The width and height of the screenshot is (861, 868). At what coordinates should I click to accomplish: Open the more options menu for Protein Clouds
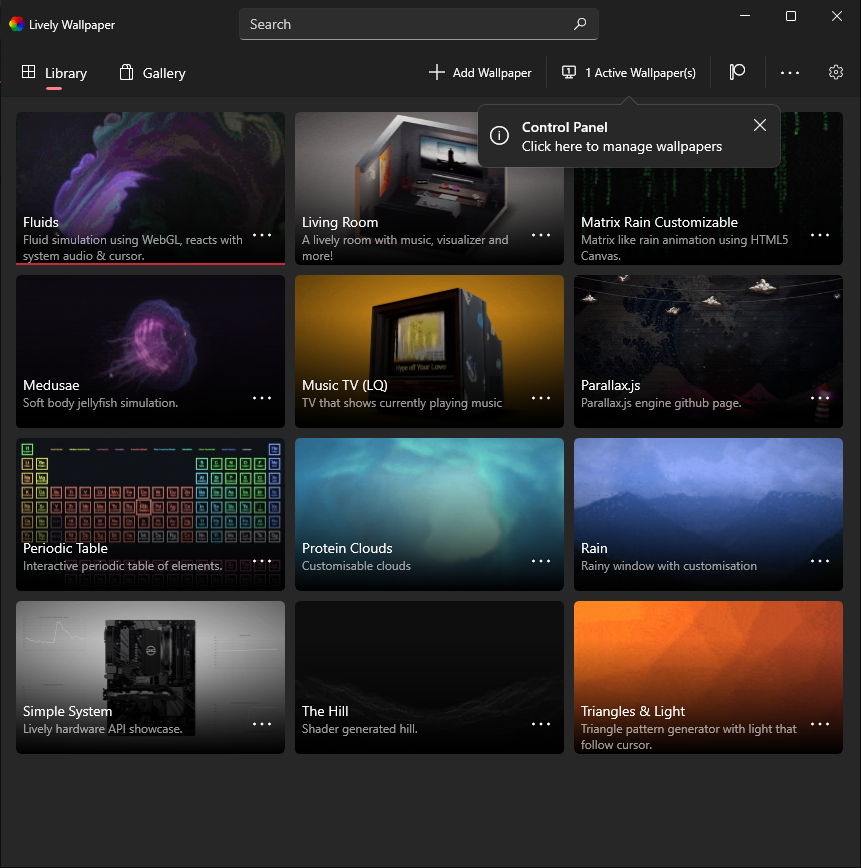tap(541, 561)
